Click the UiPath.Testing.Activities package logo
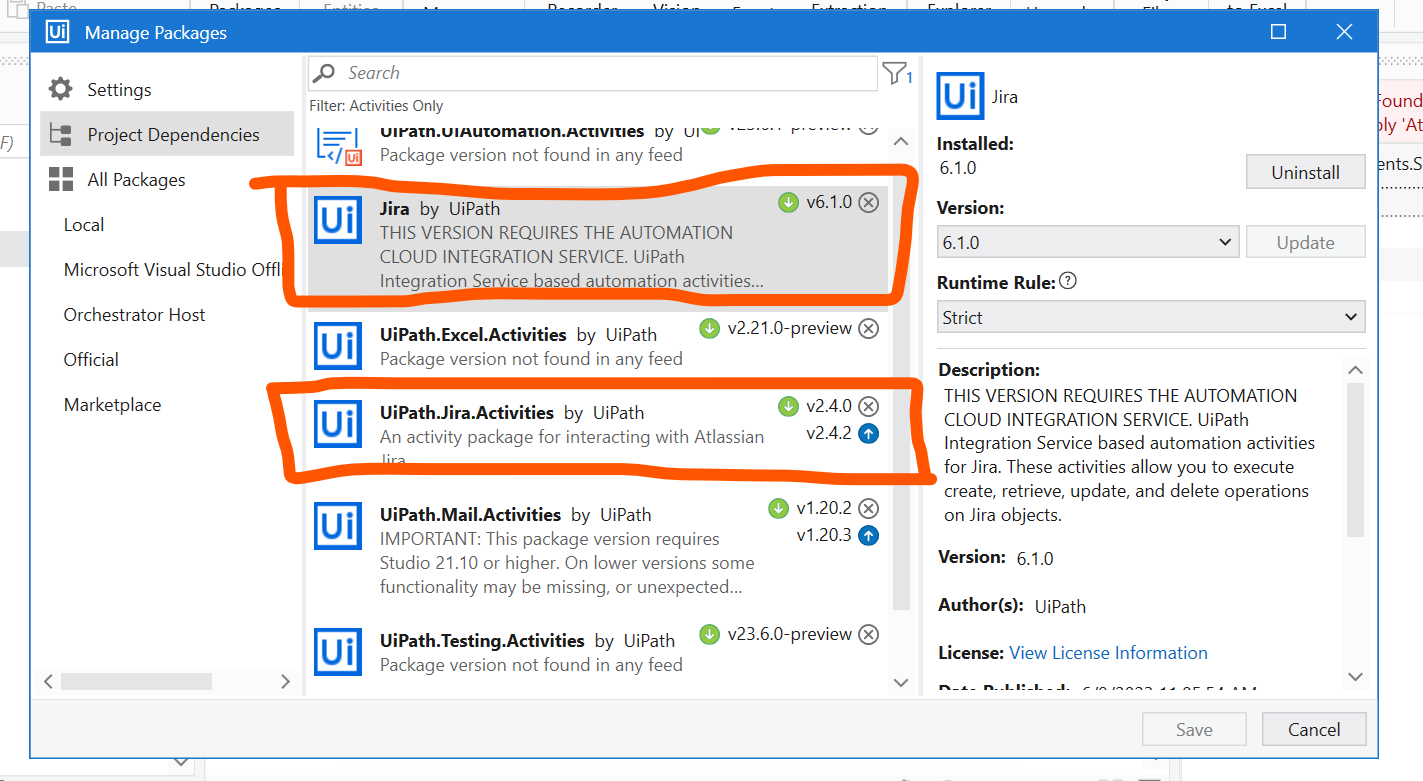The image size is (1423, 781). click(338, 652)
